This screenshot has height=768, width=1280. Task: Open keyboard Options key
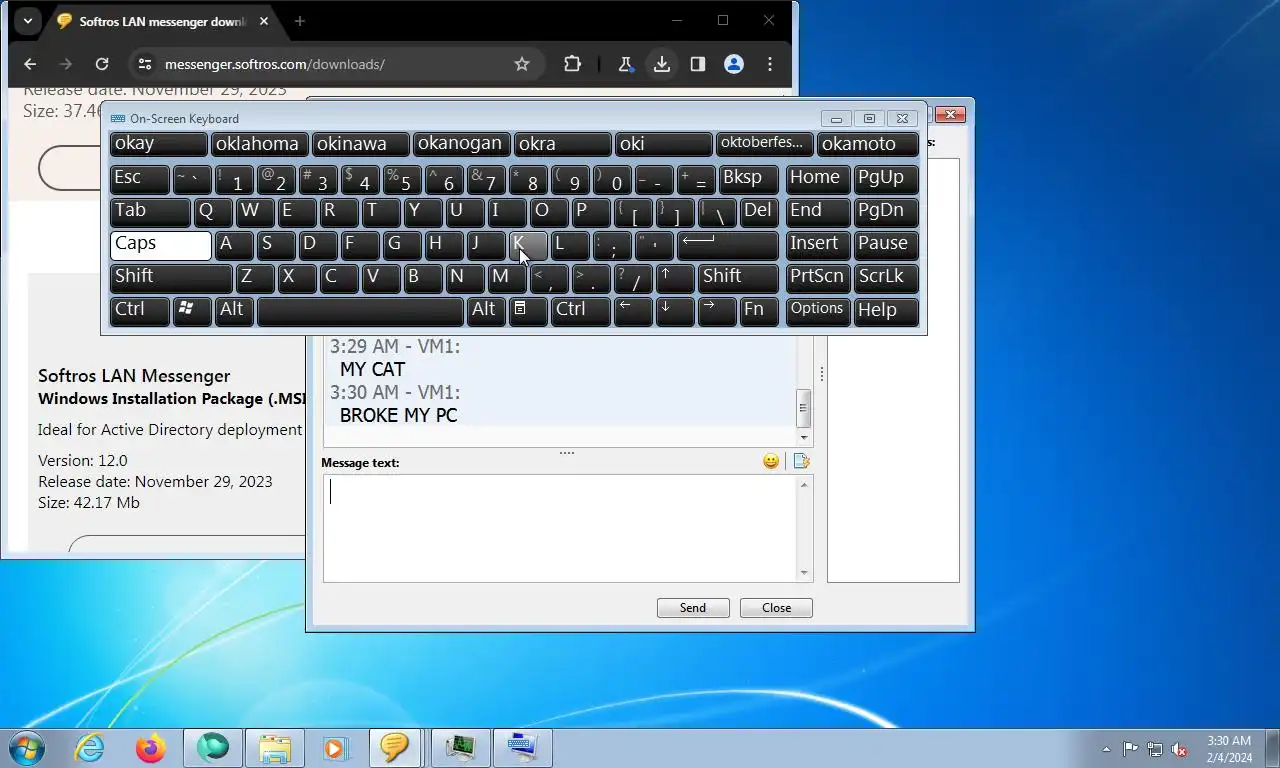[818, 311]
